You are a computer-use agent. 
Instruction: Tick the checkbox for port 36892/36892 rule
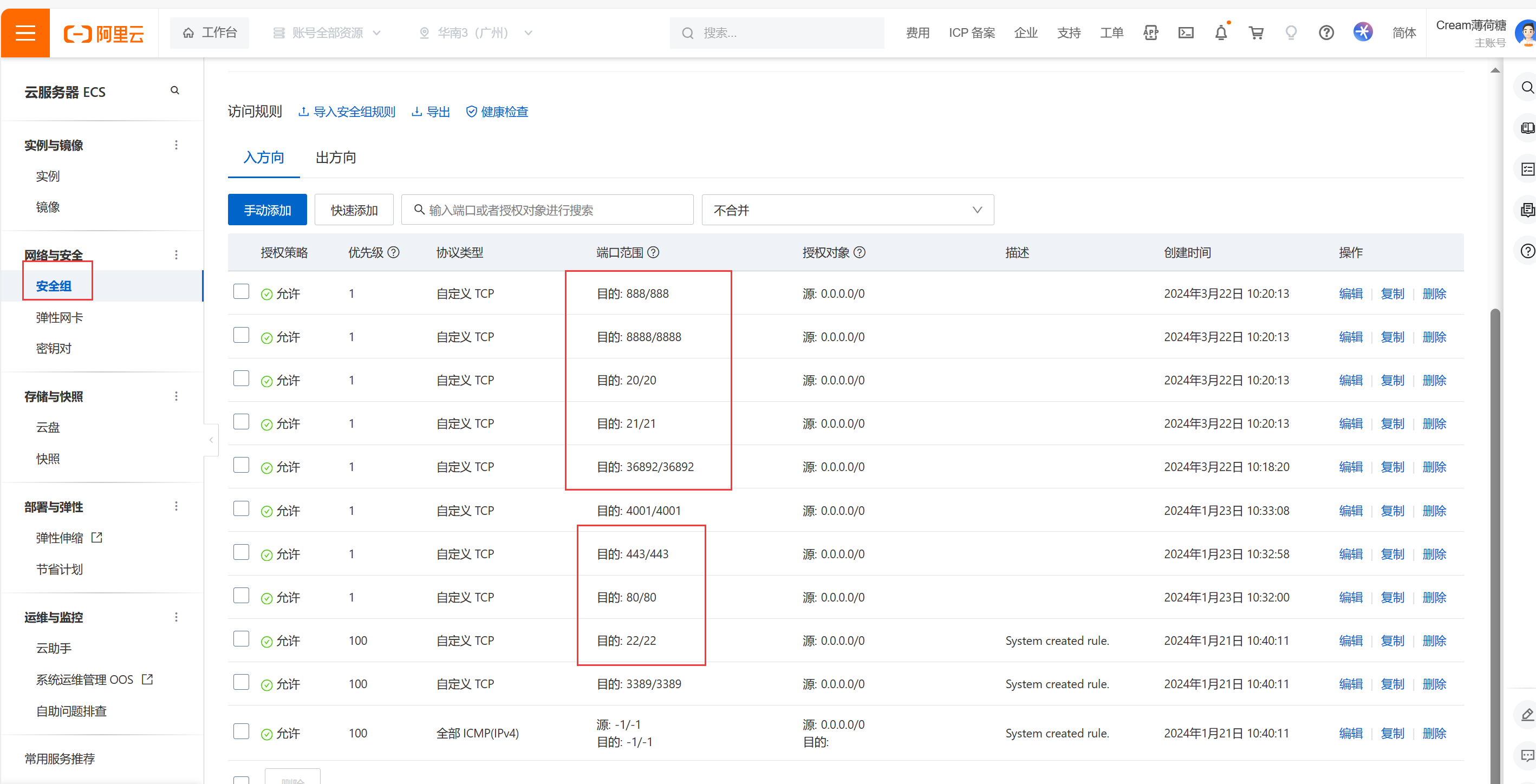pyautogui.click(x=241, y=465)
